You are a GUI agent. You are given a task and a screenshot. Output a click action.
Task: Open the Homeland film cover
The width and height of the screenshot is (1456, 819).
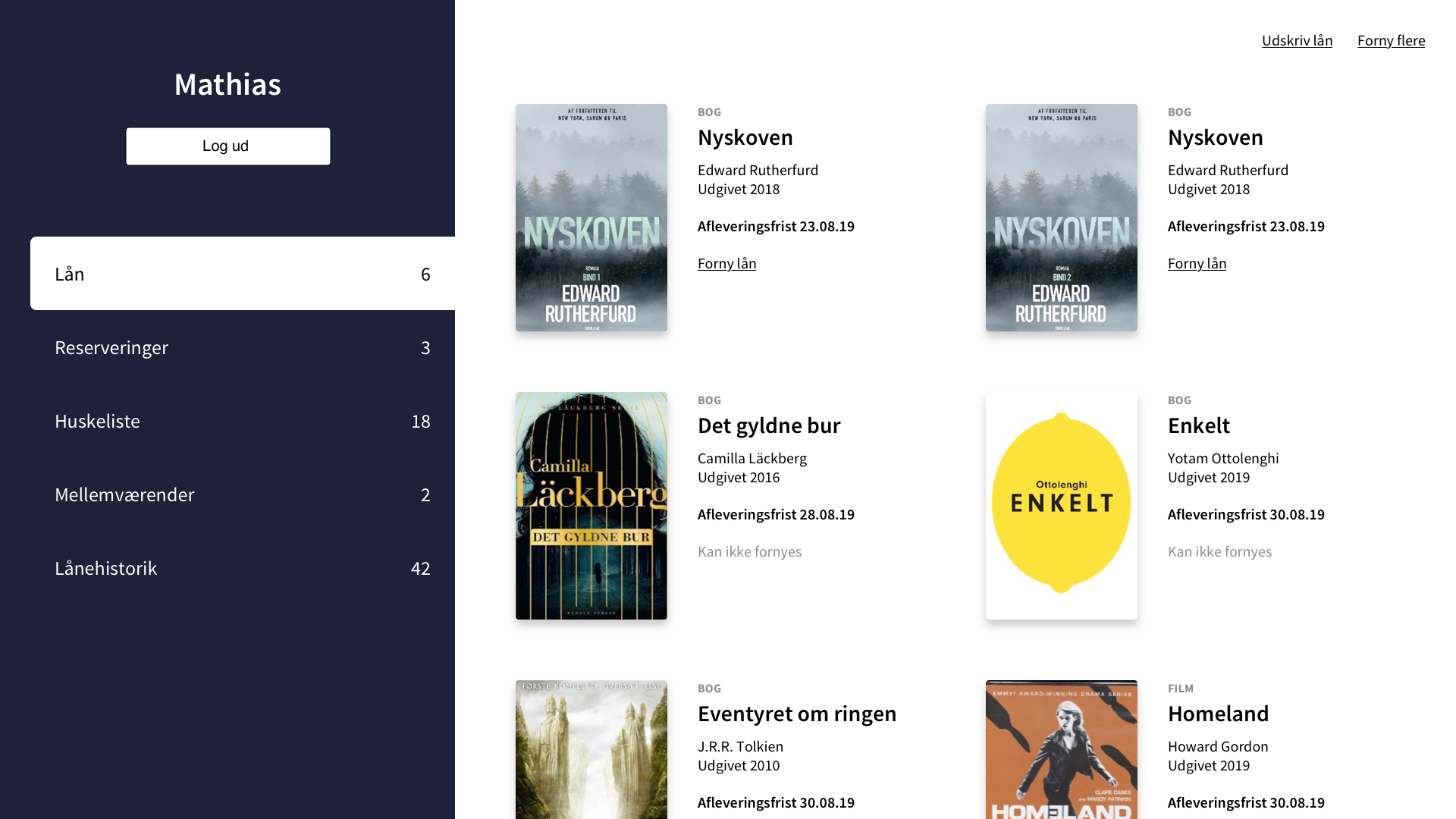point(1062,749)
